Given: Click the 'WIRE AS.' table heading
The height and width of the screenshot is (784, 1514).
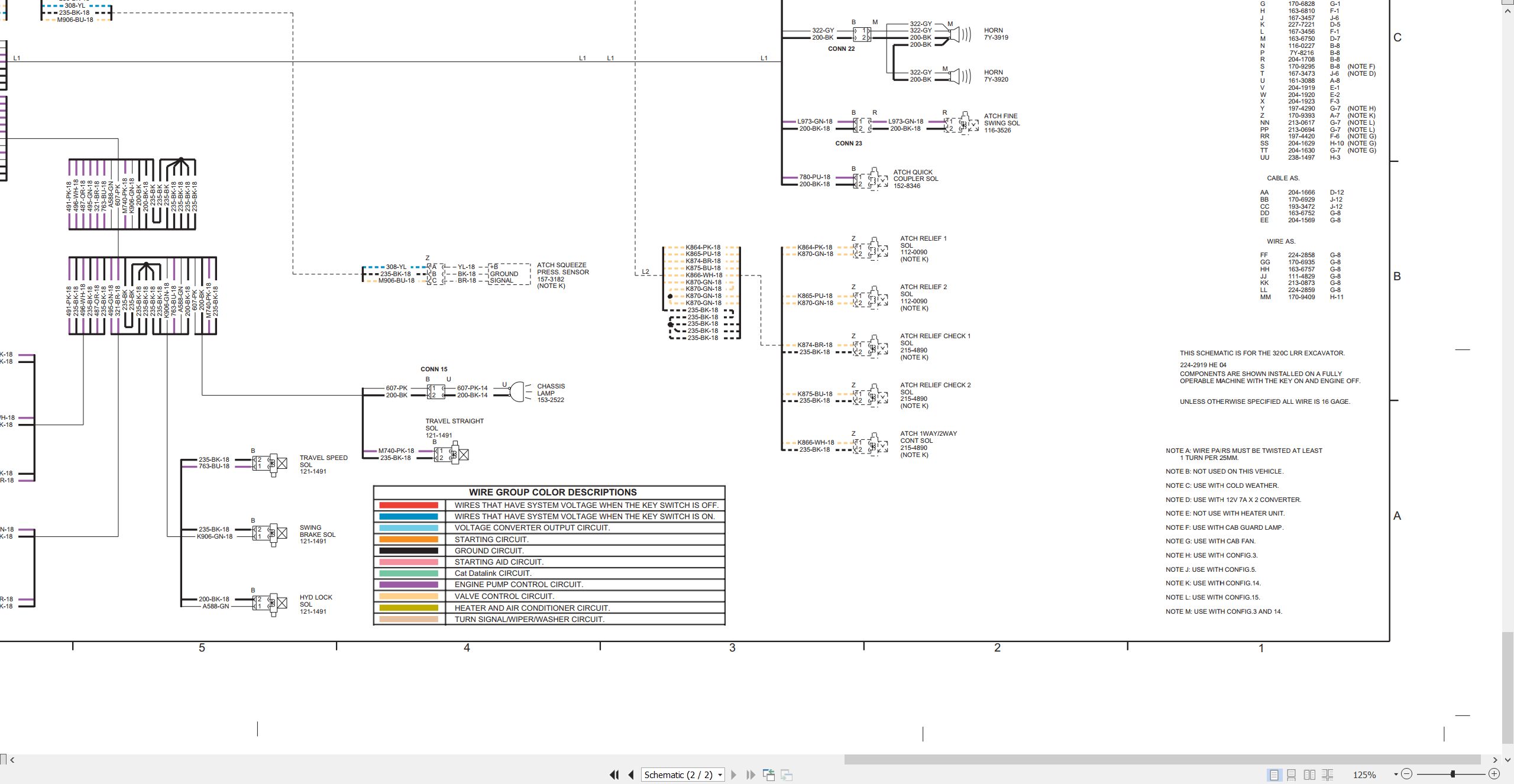Looking at the screenshot, I should click(x=1281, y=242).
